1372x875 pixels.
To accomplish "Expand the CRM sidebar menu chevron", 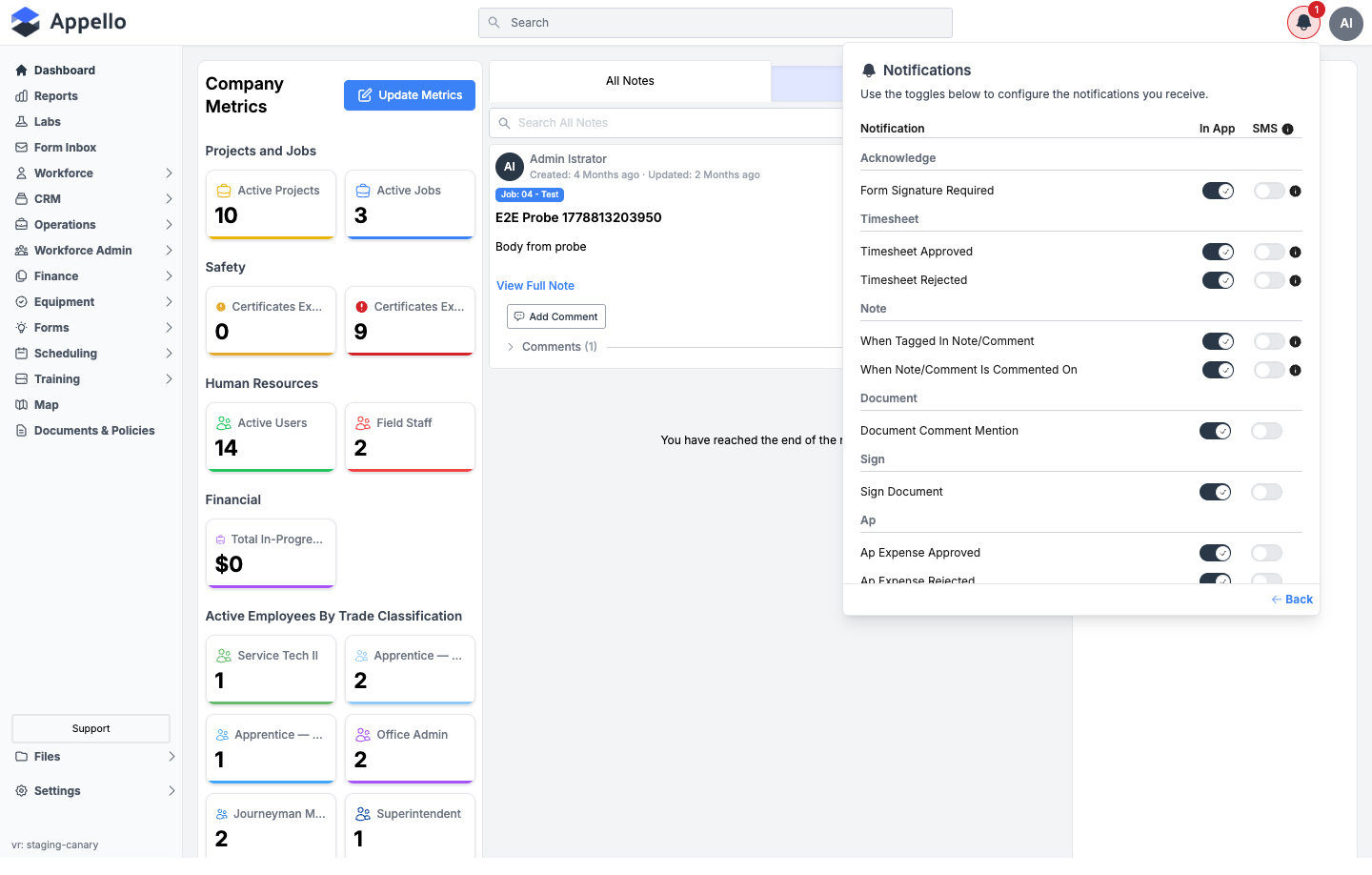I will [169, 199].
